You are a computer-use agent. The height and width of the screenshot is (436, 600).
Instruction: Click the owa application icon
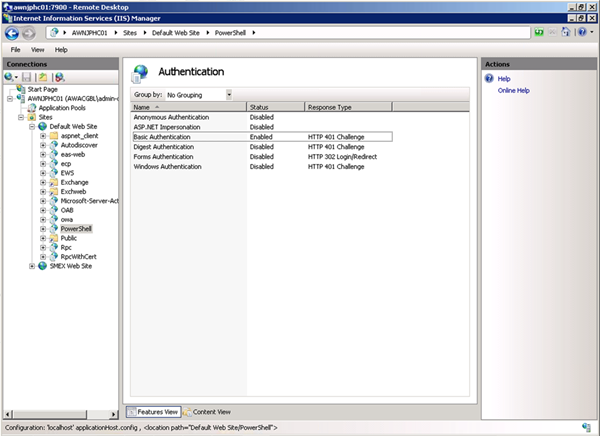pyautogui.click(x=54, y=219)
